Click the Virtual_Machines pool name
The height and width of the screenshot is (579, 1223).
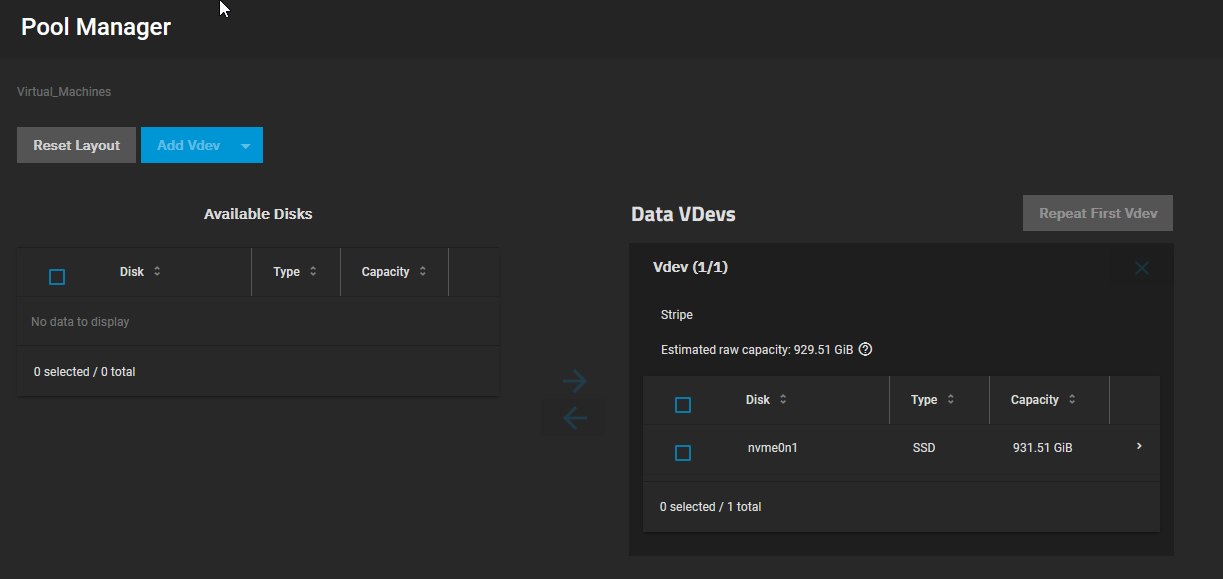click(x=64, y=92)
